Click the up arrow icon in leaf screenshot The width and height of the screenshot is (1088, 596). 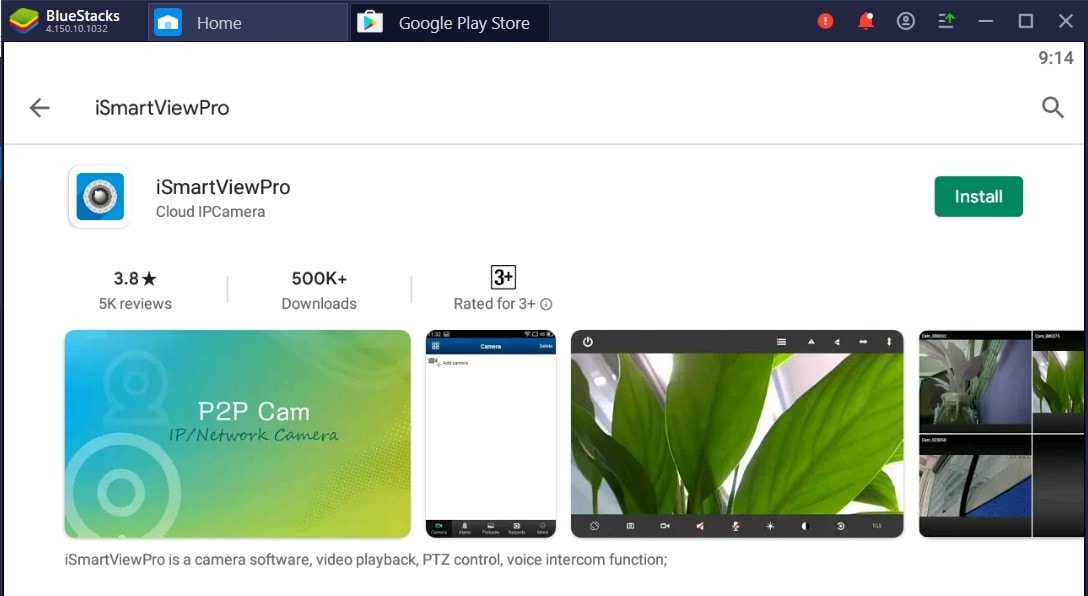click(810, 342)
